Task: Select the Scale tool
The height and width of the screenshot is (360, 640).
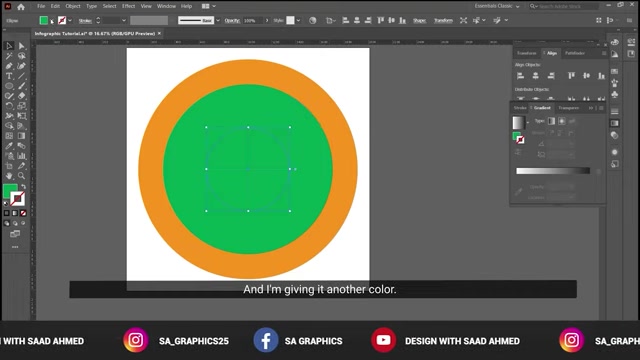Action: coord(22,106)
